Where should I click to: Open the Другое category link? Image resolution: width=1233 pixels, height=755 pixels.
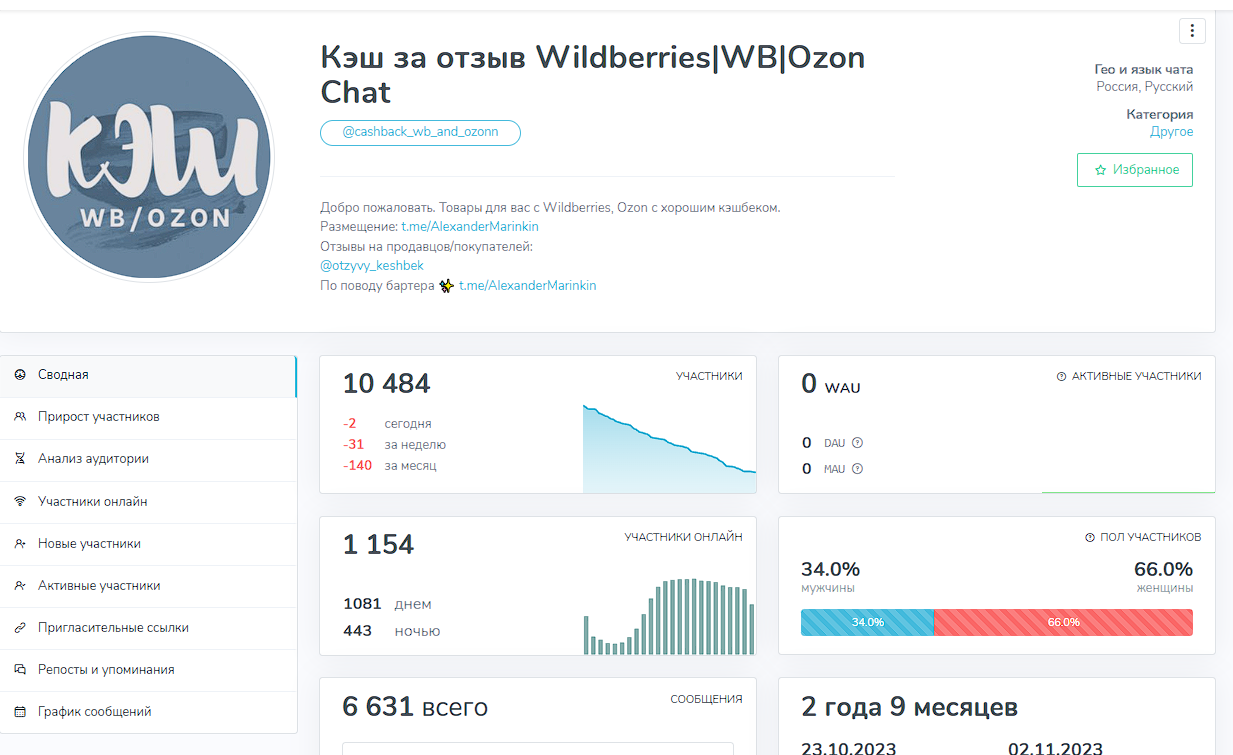(x=1171, y=132)
